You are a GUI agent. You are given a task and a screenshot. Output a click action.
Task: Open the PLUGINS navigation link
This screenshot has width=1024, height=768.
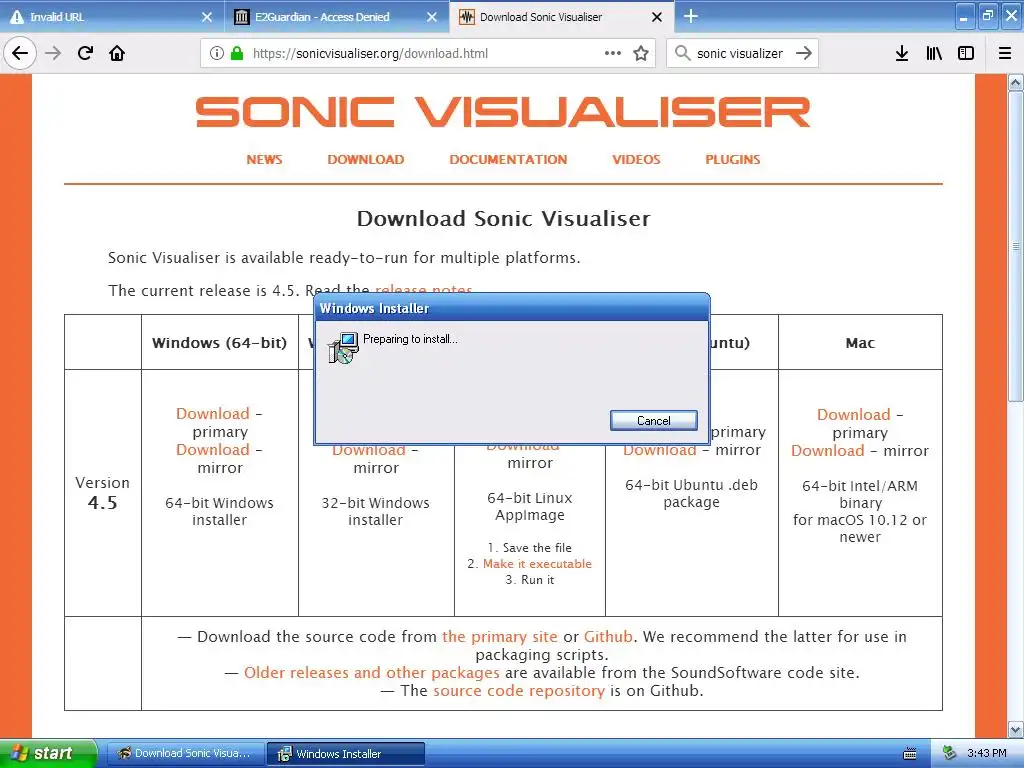(x=733, y=159)
